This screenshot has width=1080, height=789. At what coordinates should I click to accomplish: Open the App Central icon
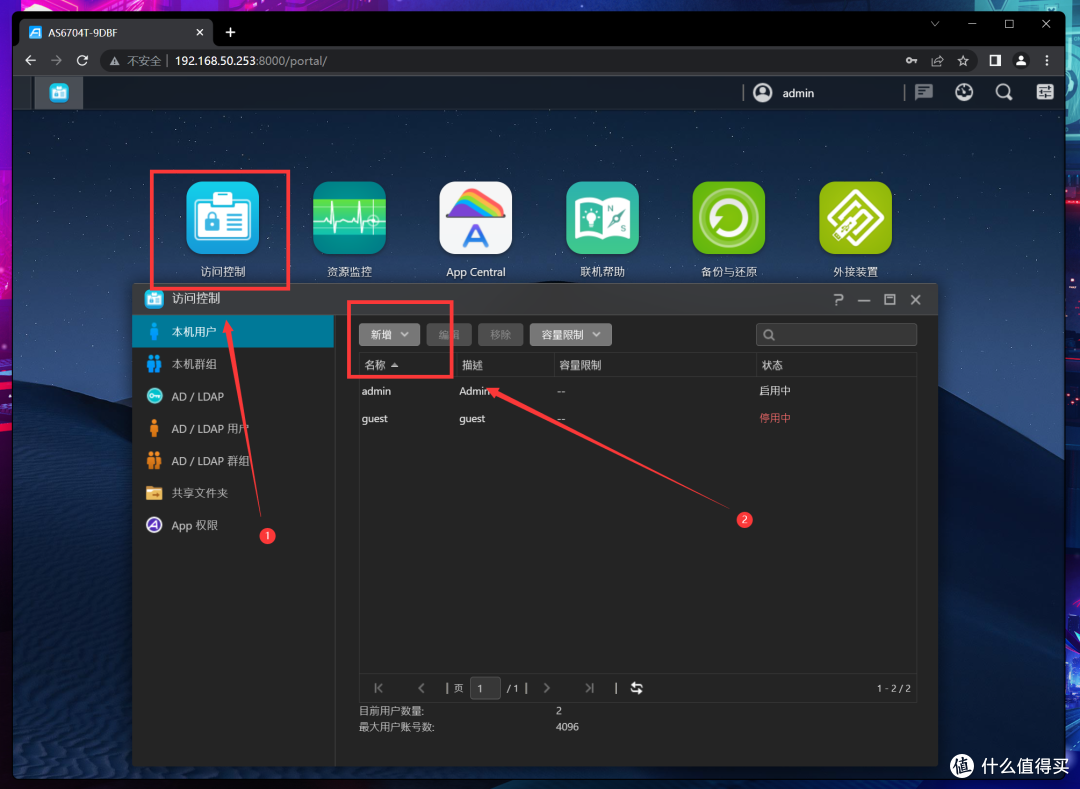475,218
